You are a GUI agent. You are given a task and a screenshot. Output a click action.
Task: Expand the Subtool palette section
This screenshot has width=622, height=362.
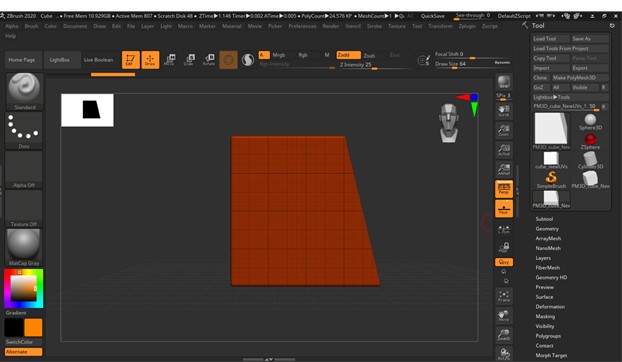pos(544,219)
